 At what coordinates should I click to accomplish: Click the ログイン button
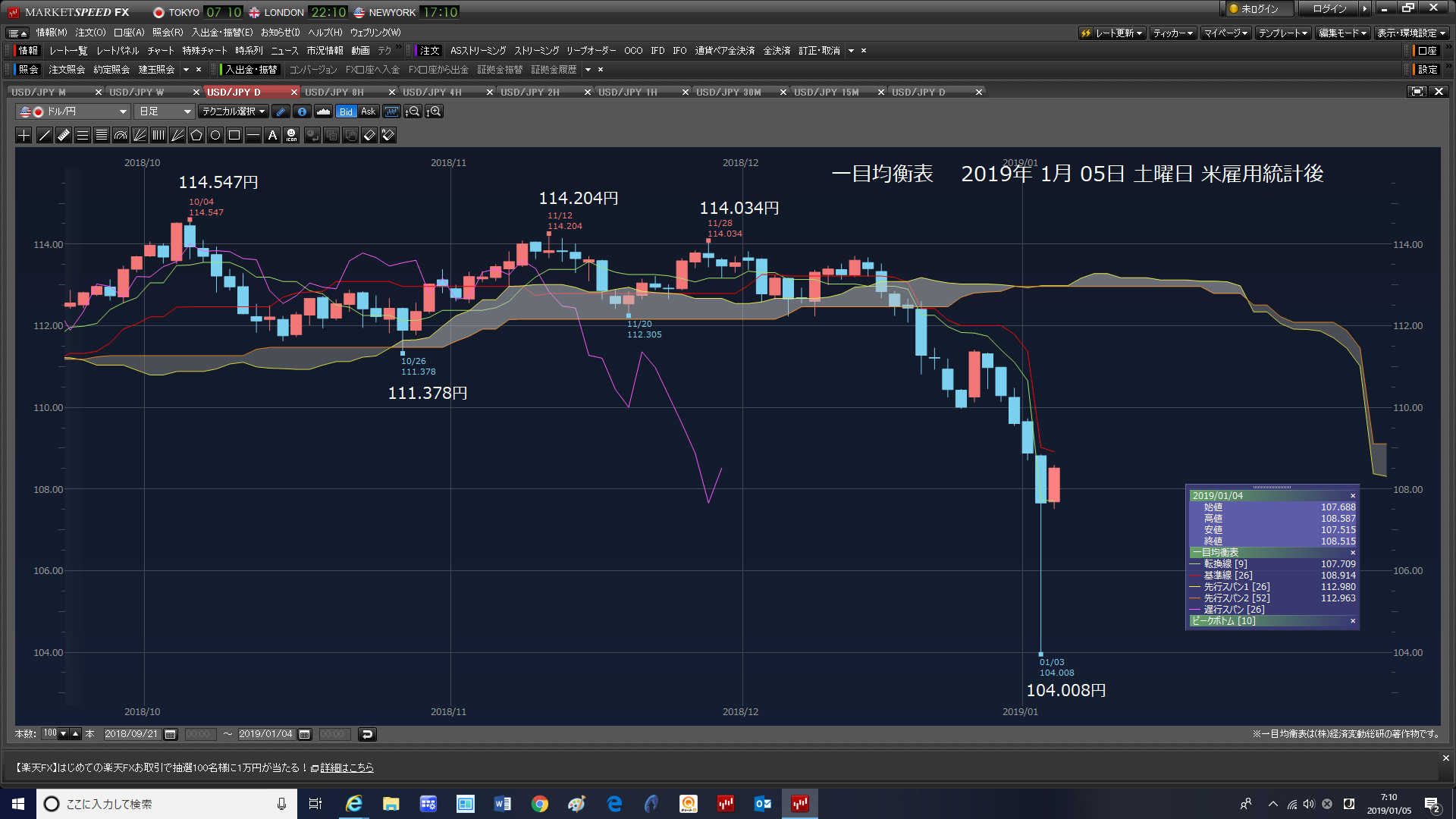pyautogui.click(x=1329, y=9)
